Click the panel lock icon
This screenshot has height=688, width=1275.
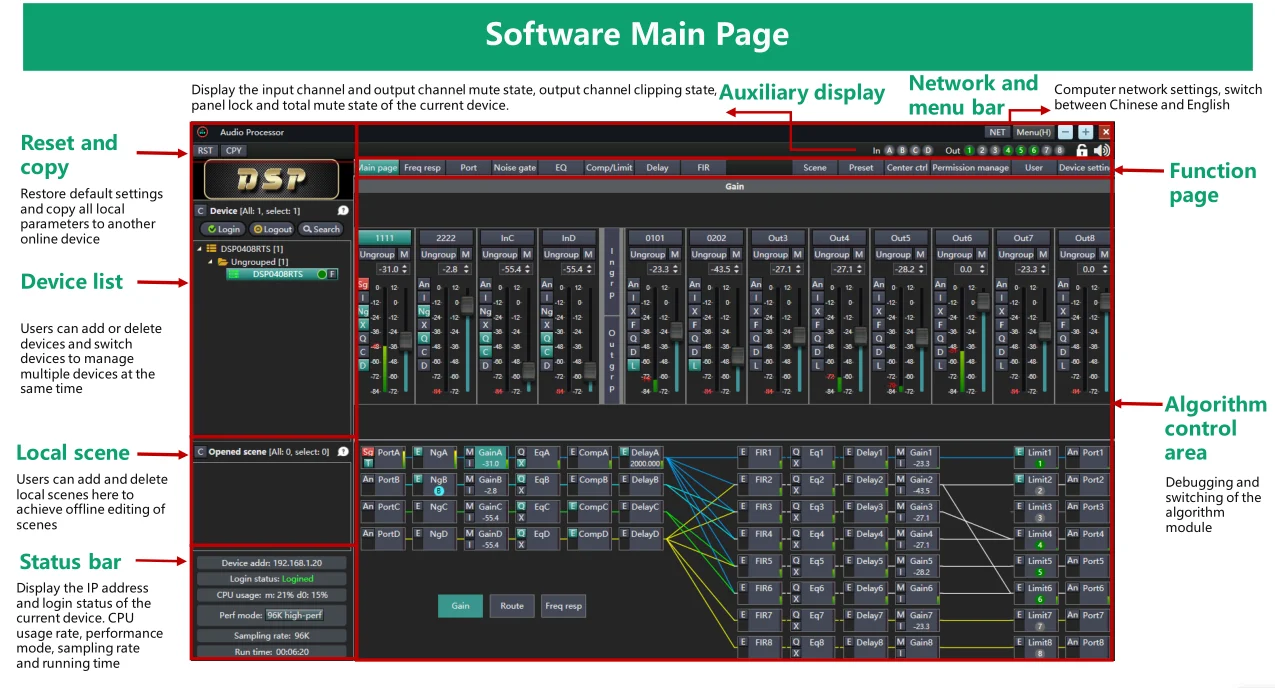1081,150
